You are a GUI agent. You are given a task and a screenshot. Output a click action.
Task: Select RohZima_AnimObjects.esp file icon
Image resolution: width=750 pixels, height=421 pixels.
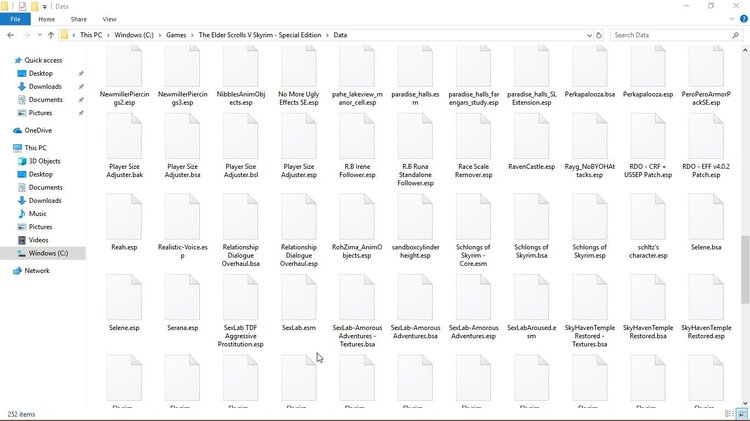(x=357, y=217)
